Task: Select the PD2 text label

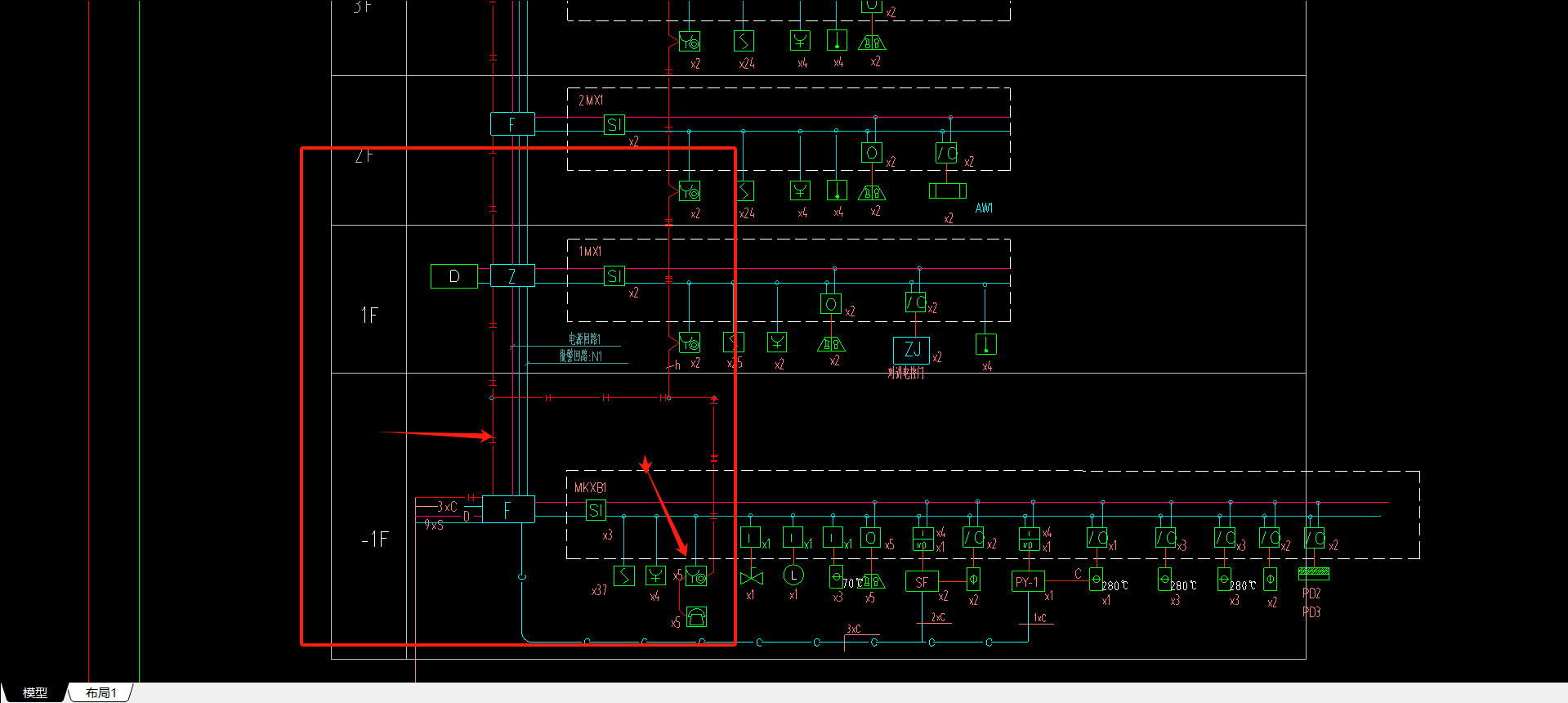Action: pyautogui.click(x=1311, y=593)
